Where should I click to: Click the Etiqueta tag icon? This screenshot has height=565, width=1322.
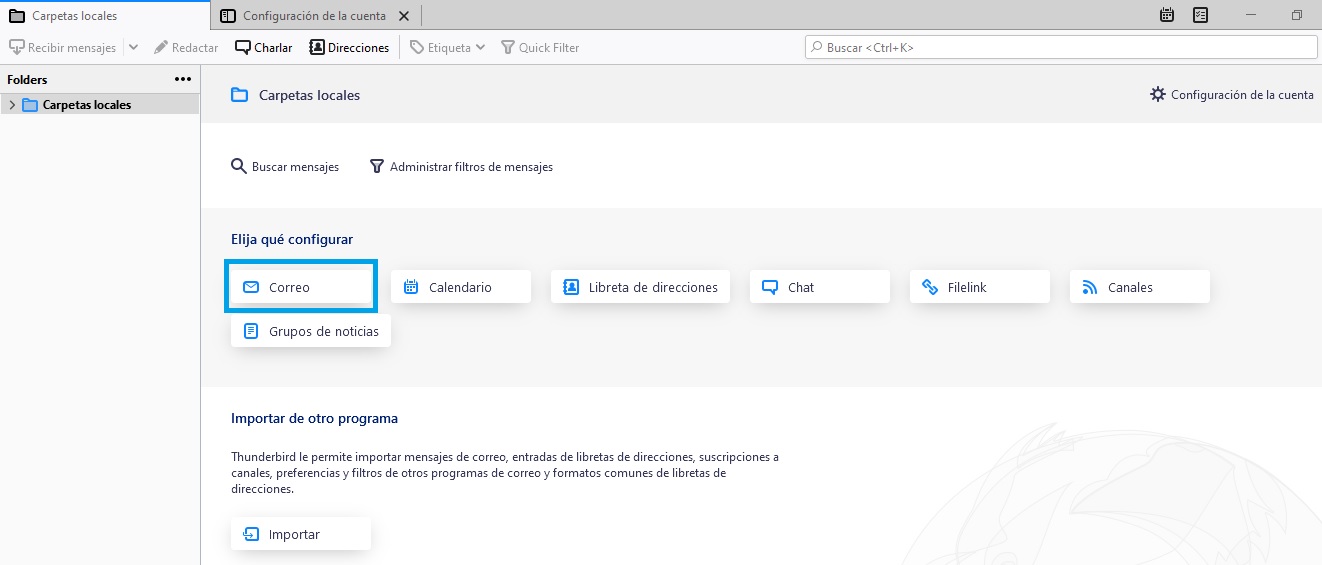(417, 47)
